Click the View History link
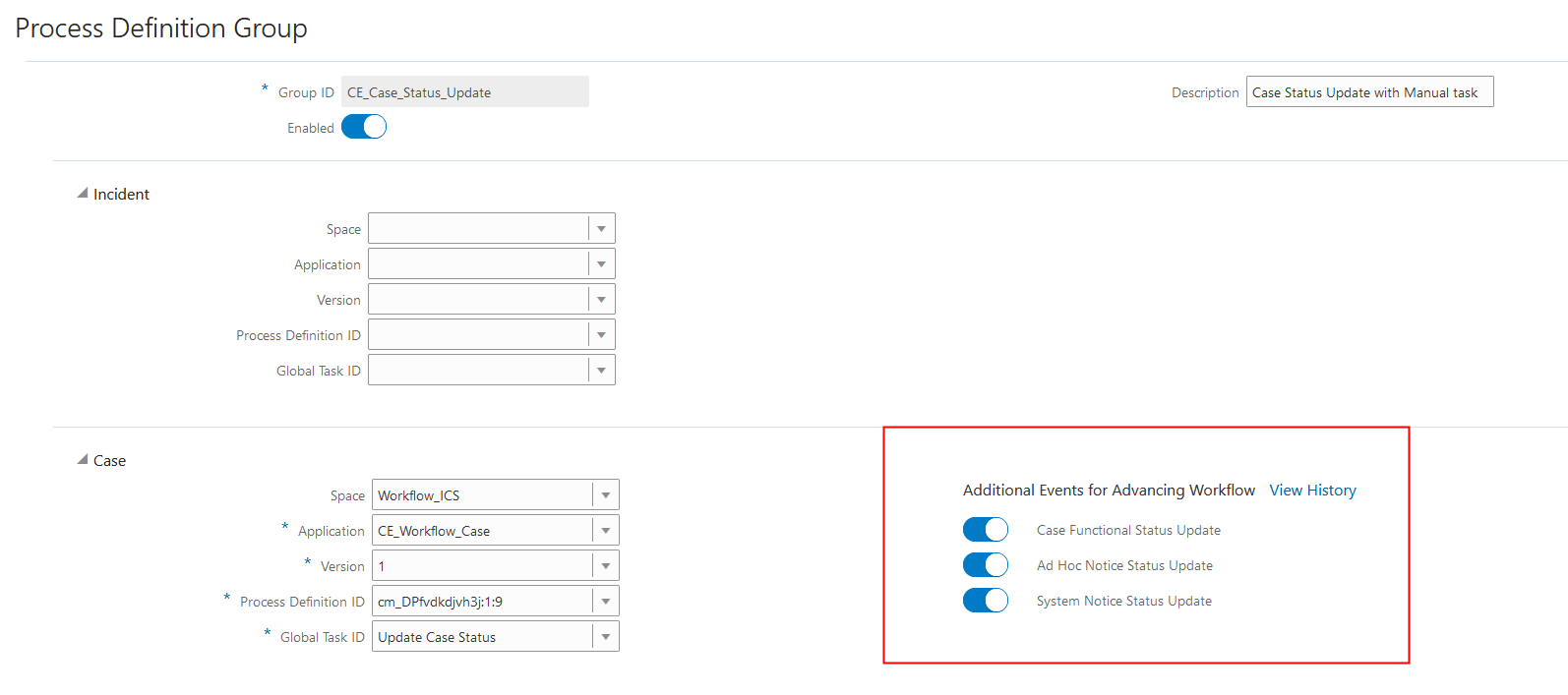The image size is (1568, 695). tap(1312, 491)
